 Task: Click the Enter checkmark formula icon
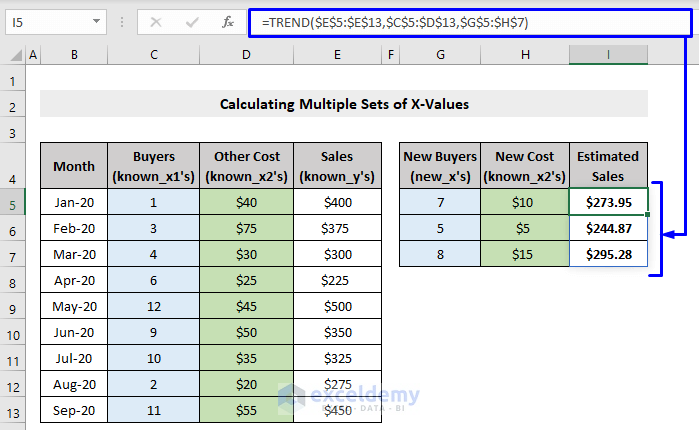coord(190,22)
